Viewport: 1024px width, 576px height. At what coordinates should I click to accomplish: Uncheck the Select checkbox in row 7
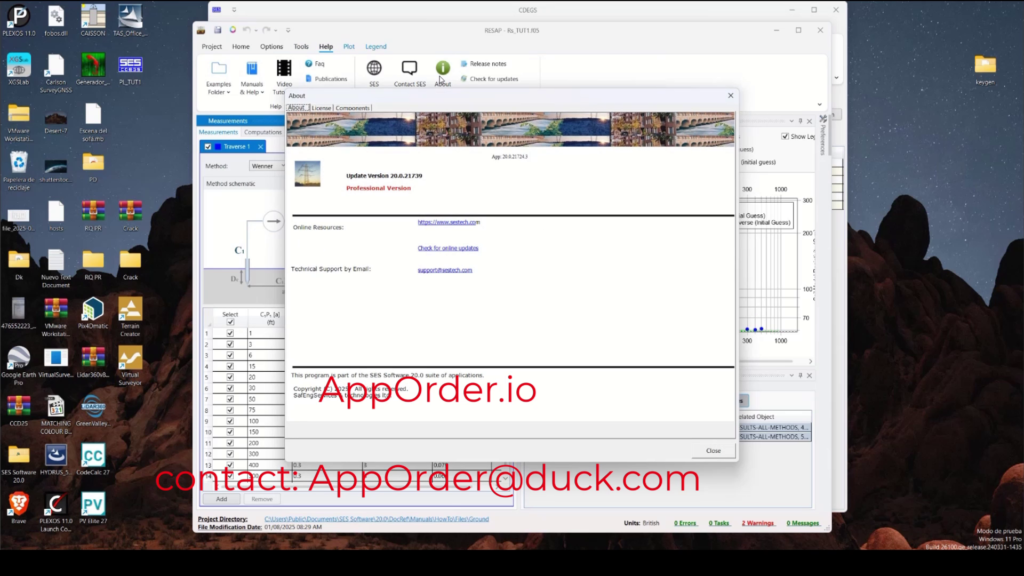coord(230,399)
